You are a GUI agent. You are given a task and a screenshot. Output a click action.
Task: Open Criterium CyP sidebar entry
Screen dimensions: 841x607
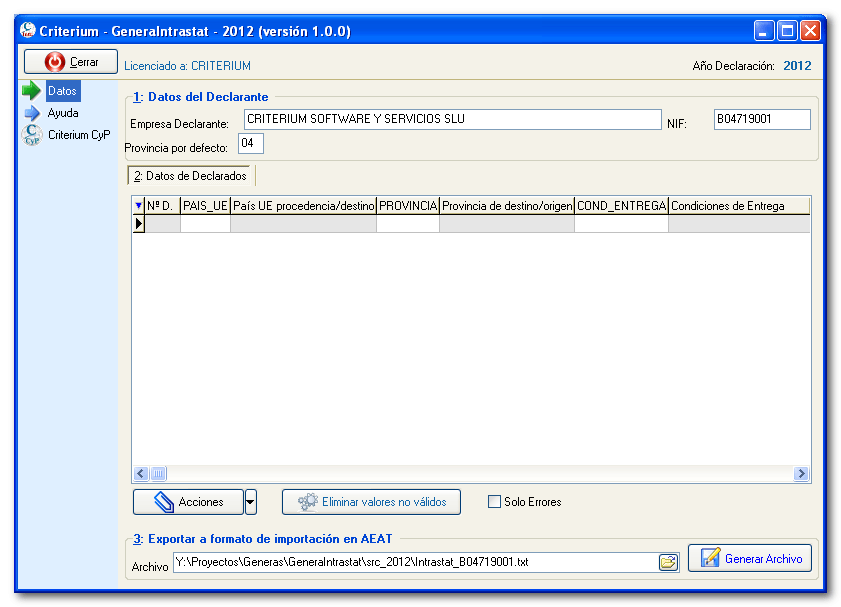point(79,135)
